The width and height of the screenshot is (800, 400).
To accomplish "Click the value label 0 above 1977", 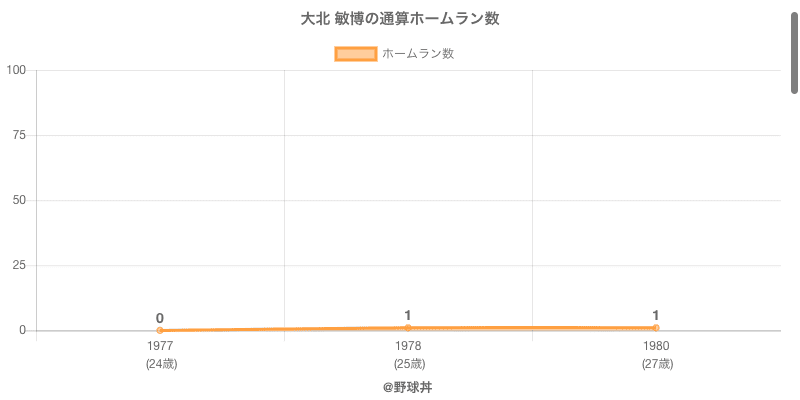I will coord(160,318).
